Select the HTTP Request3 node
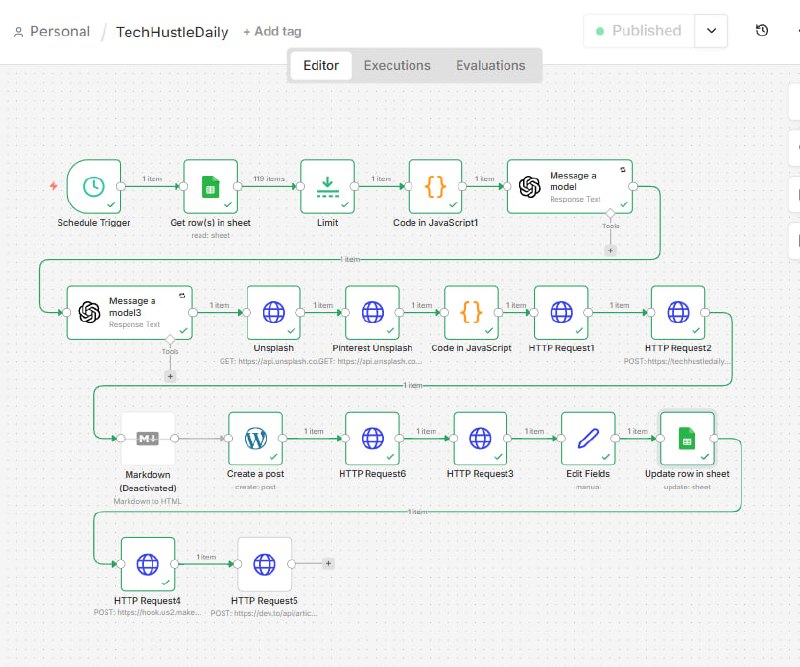This screenshot has height=667, width=800. [480, 438]
